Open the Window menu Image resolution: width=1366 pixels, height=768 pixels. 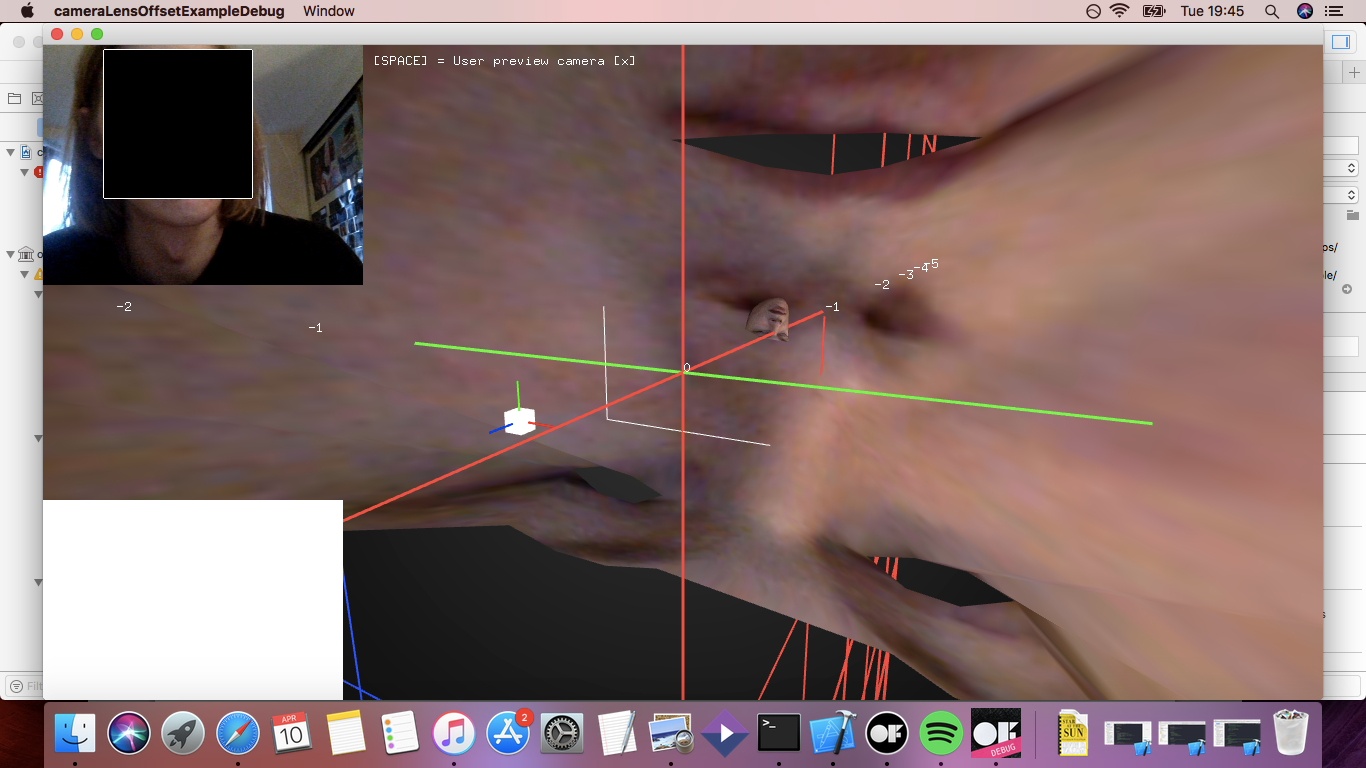click(329, 11)
